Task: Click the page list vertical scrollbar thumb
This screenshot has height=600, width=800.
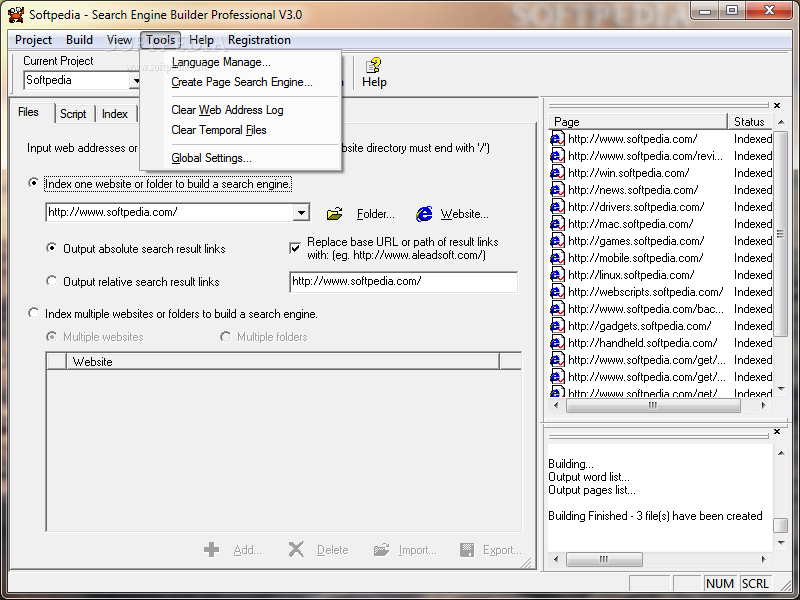Action: click(780, 233)
